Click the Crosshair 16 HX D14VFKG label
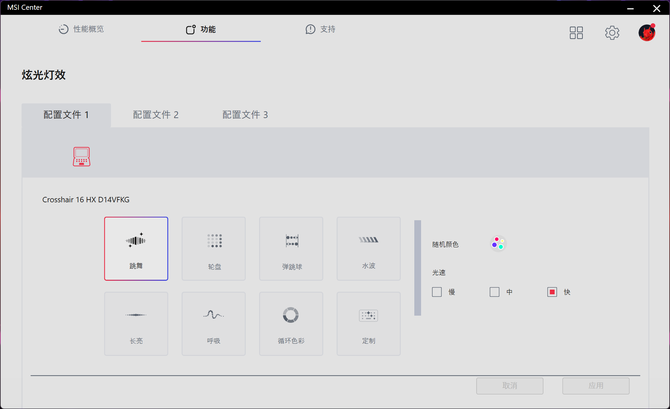This screenshot has width=670, height=409. (85, 200)
